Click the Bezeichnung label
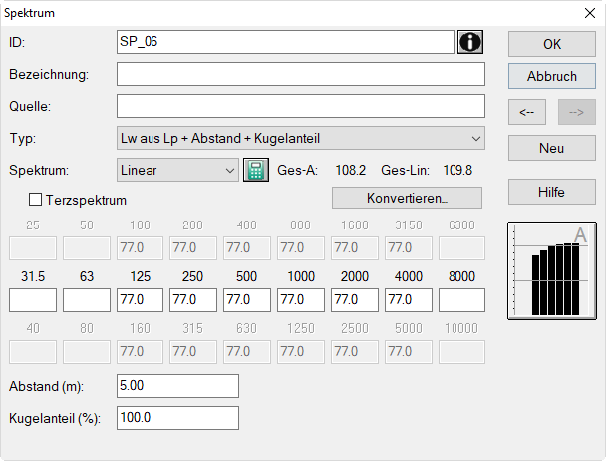Viewport: 606px width, 461px height. [49, 74]
